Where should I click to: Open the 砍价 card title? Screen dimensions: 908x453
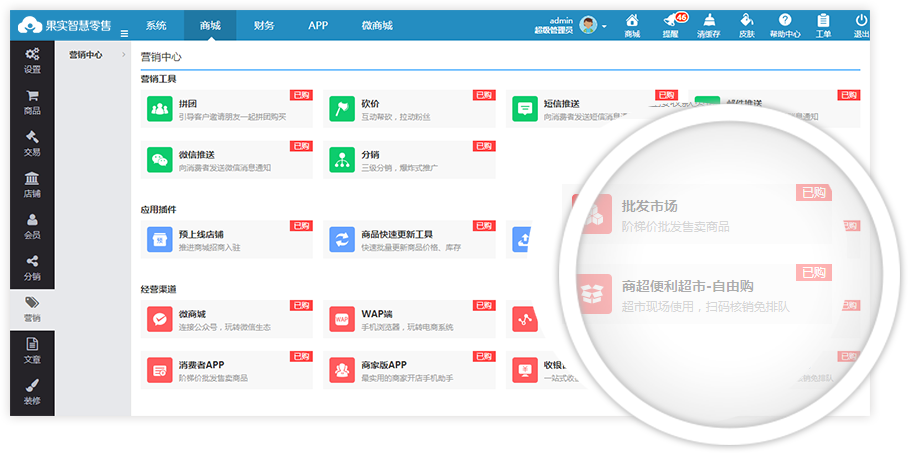(371, 104)
